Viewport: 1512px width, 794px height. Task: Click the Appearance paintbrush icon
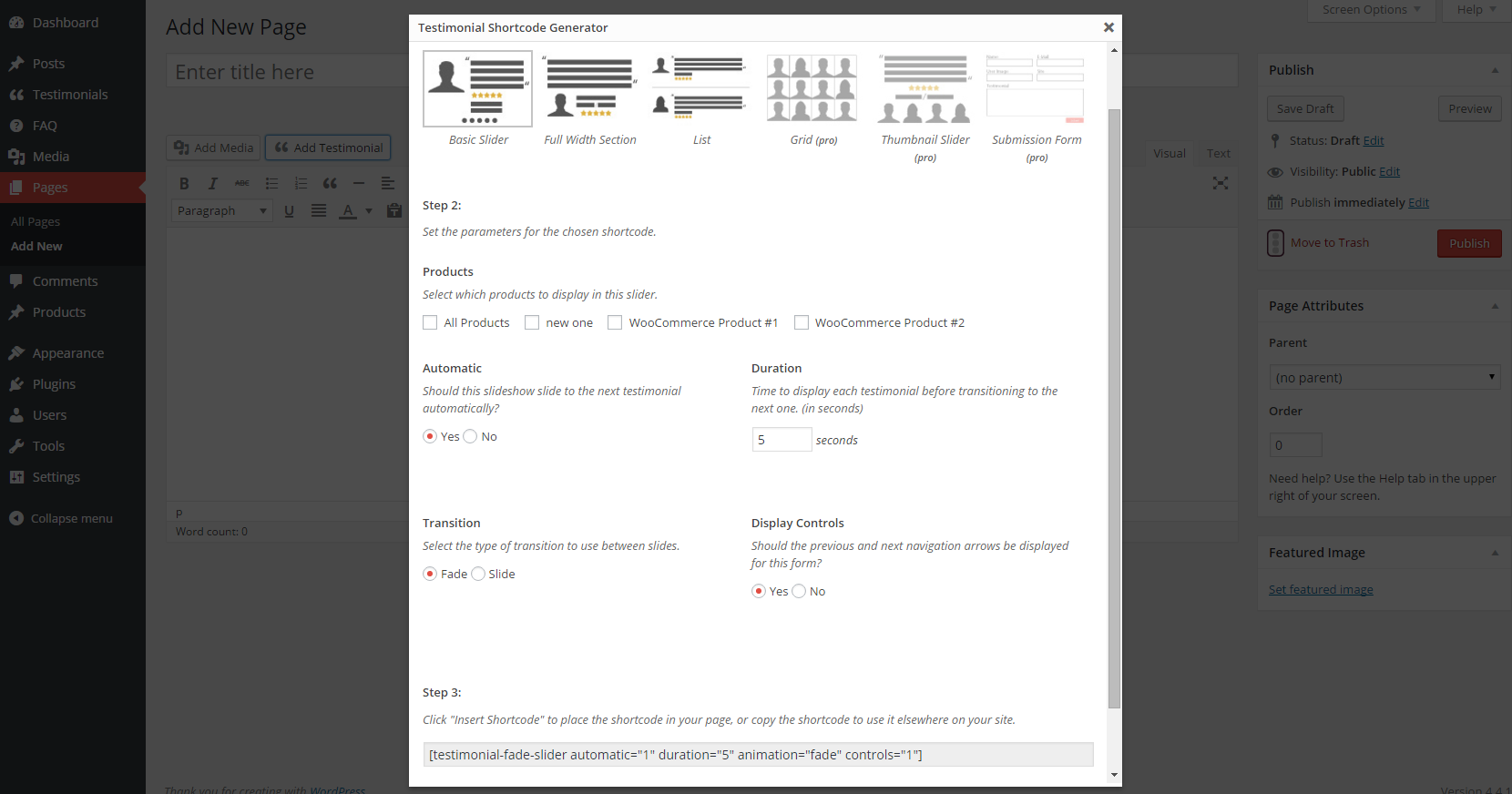[x=16, y=353]
